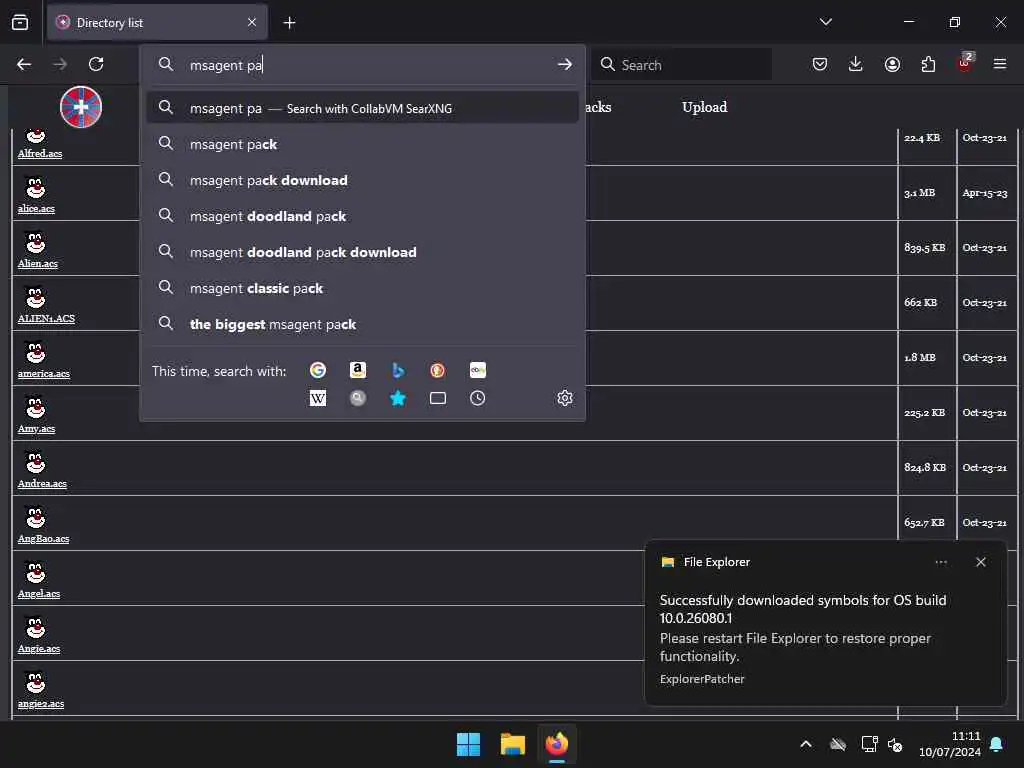Open the ALIEN1.ACS file link
Image resolution: width=1024 pixels, height=768 pixels.
46,318
